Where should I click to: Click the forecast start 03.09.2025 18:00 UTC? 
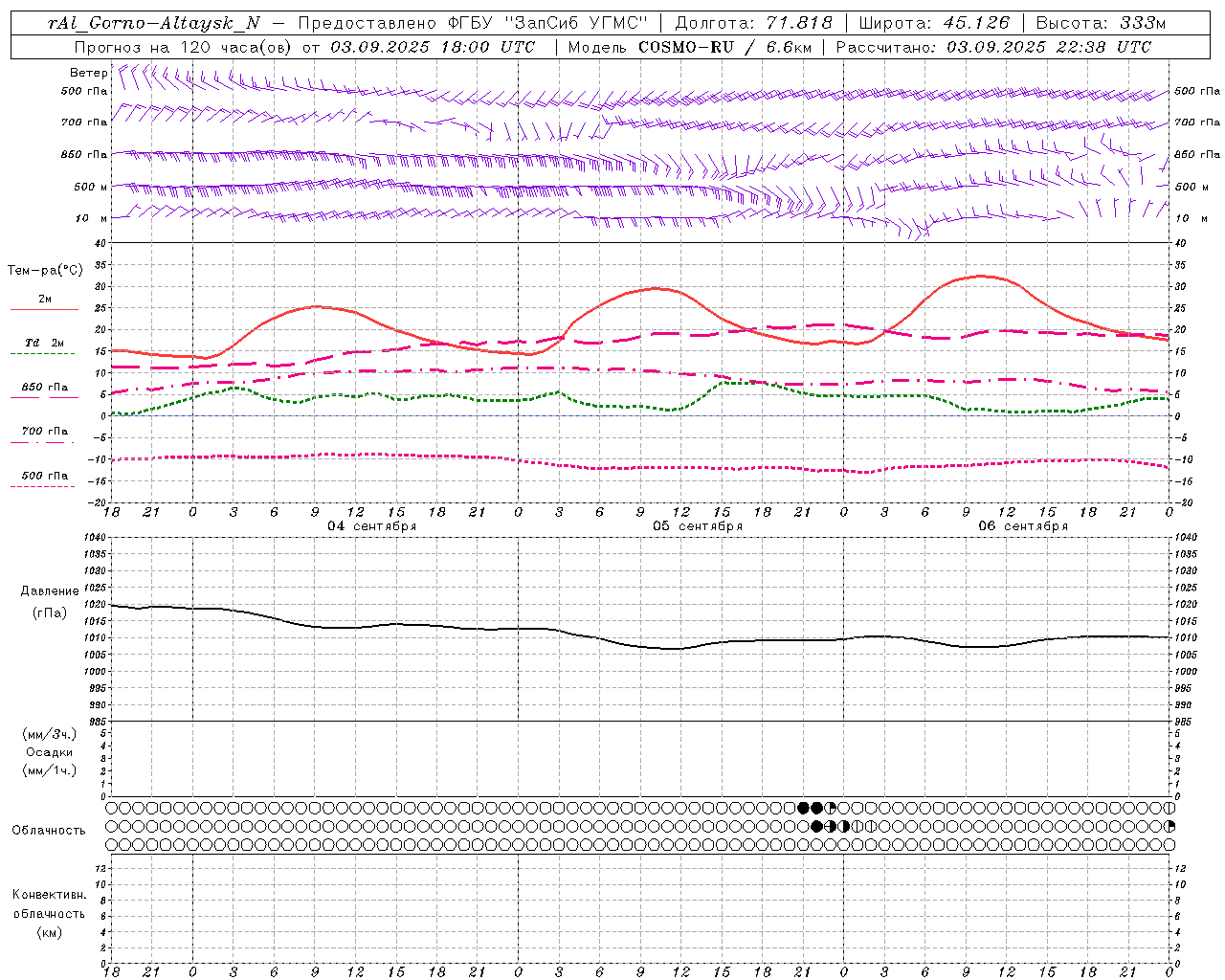point(433,47)
